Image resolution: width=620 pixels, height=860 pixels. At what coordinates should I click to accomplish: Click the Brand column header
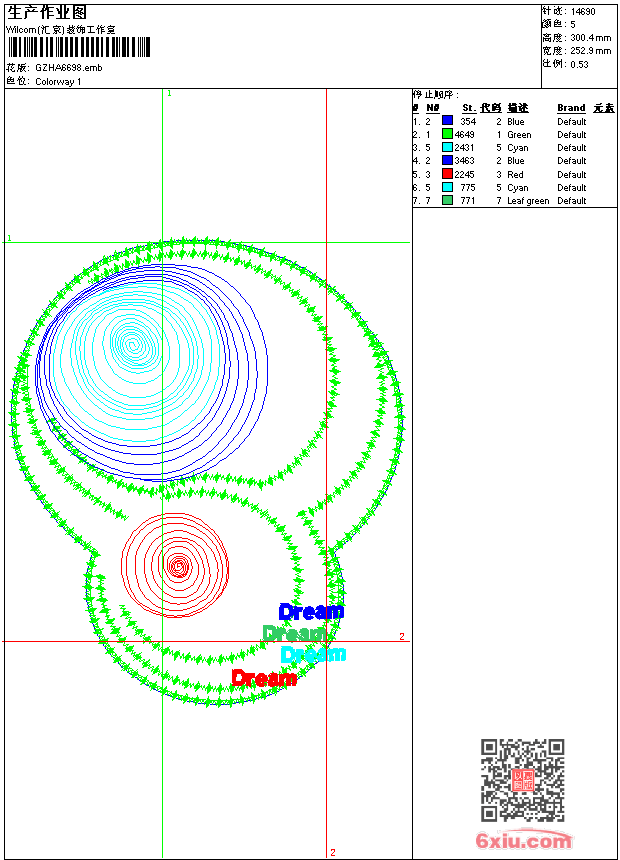pos(571,108)
